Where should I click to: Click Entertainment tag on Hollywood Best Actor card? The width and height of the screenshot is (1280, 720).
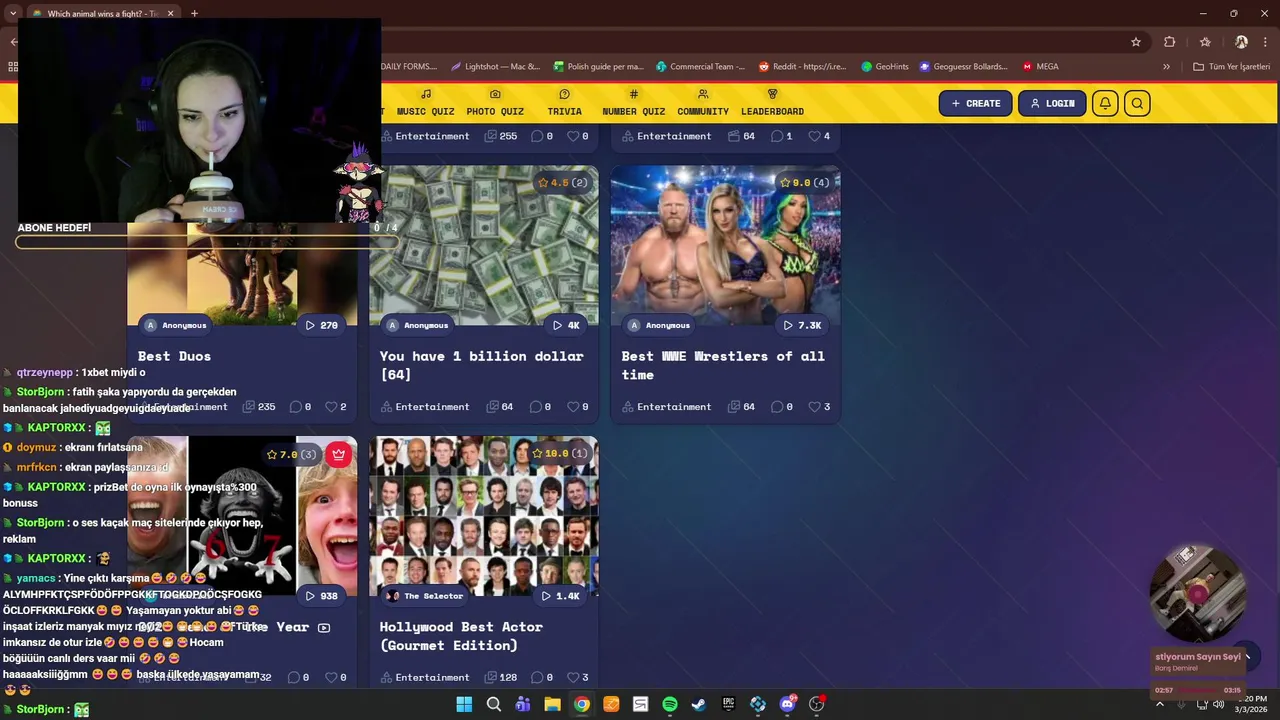tap(423, 678)
